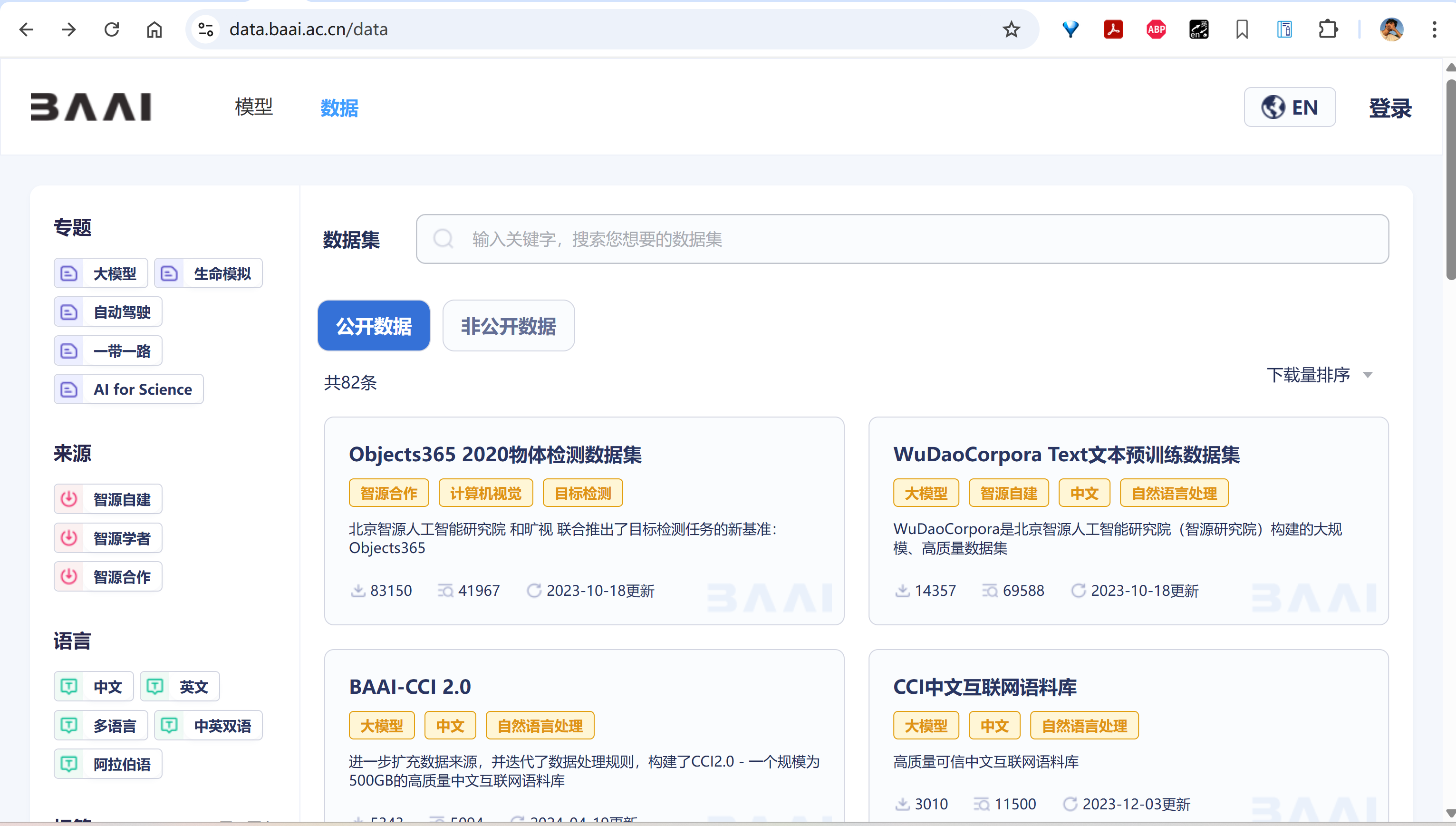Screen dimensions: 1456x826
Task: Open the Chrome profile avatar
Action: pos(1391,29)
